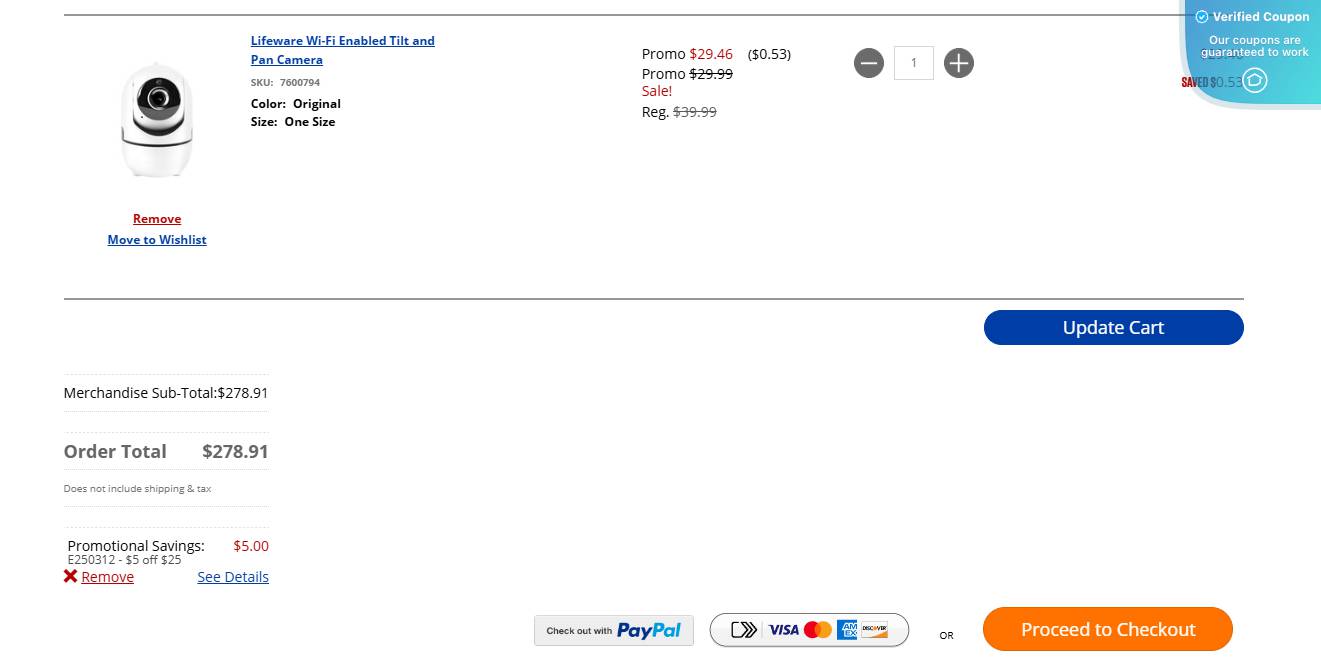Viewport: 1321px width, 670px height.
Task: Select the American Express logo
Action: (x=847, y=630)
